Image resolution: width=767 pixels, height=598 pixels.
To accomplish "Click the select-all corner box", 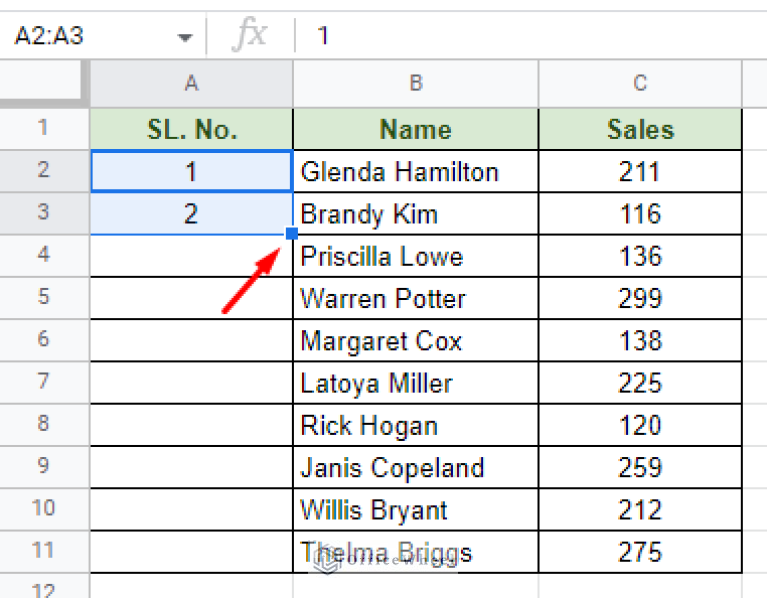I will 43,84.
